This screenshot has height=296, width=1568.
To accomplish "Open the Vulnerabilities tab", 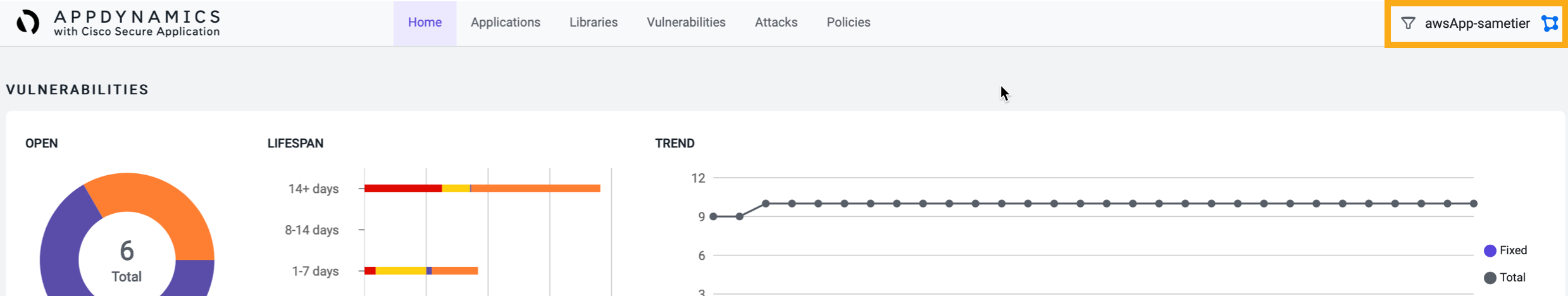I will pyautogui.click(x=686, y=23).
